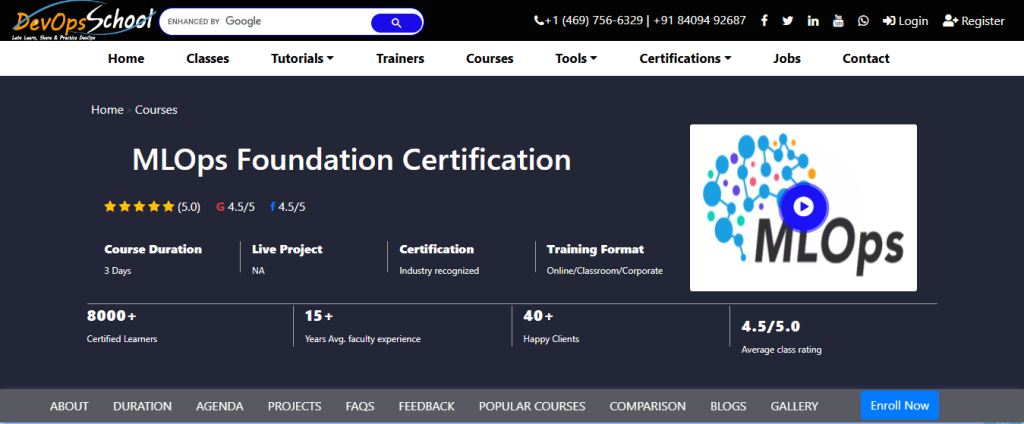Viewport: 1024px width, 424px height.
Task: Click the Home breadcrumb link
Action: 107,110
